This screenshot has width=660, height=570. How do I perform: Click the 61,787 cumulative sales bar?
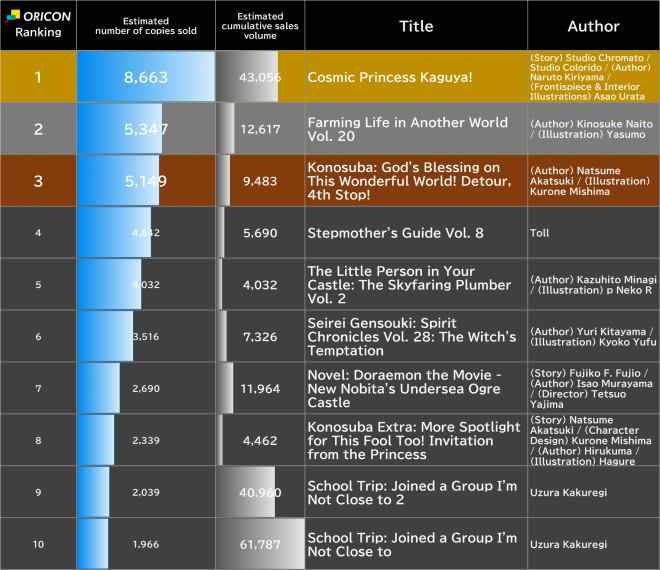click(262, 544)
